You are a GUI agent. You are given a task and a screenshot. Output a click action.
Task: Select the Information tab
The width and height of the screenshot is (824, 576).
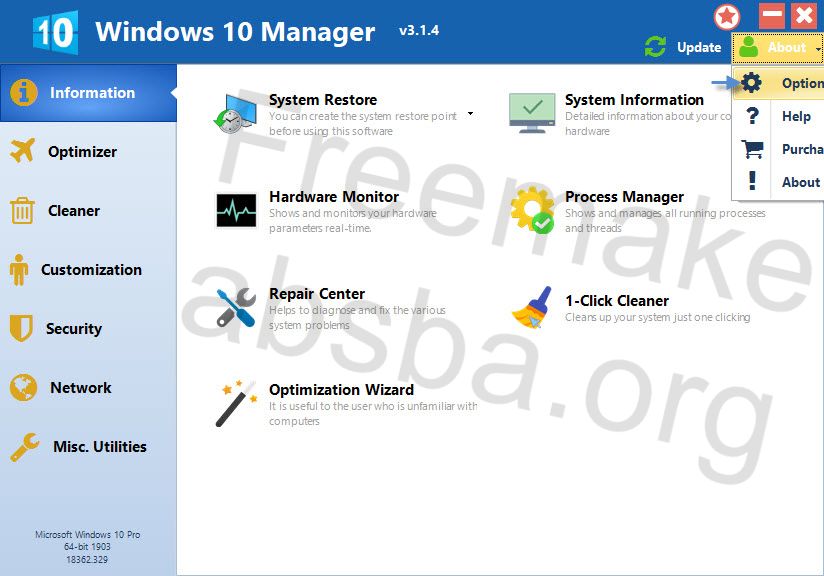click(x=88, y=93)
